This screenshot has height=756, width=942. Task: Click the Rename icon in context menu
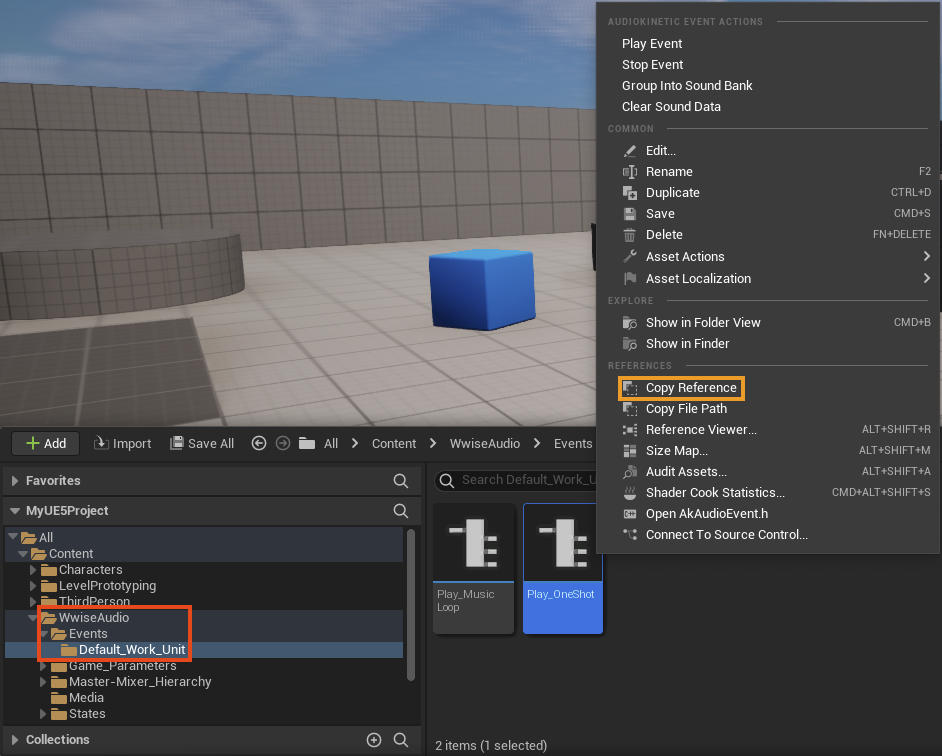[630, 172]
